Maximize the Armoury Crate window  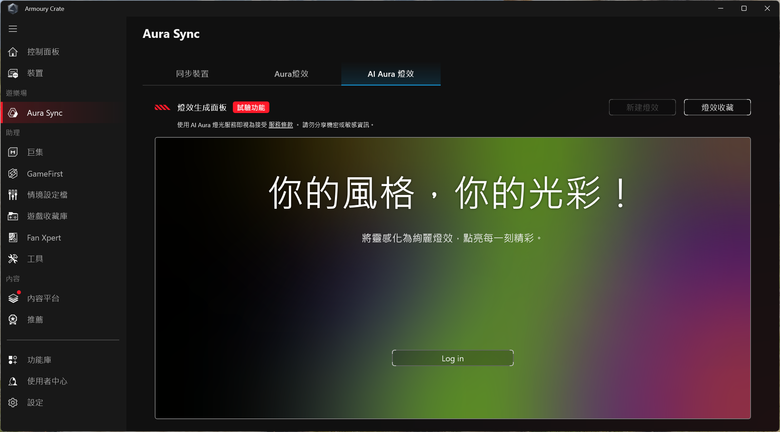[x=744, y=8]
